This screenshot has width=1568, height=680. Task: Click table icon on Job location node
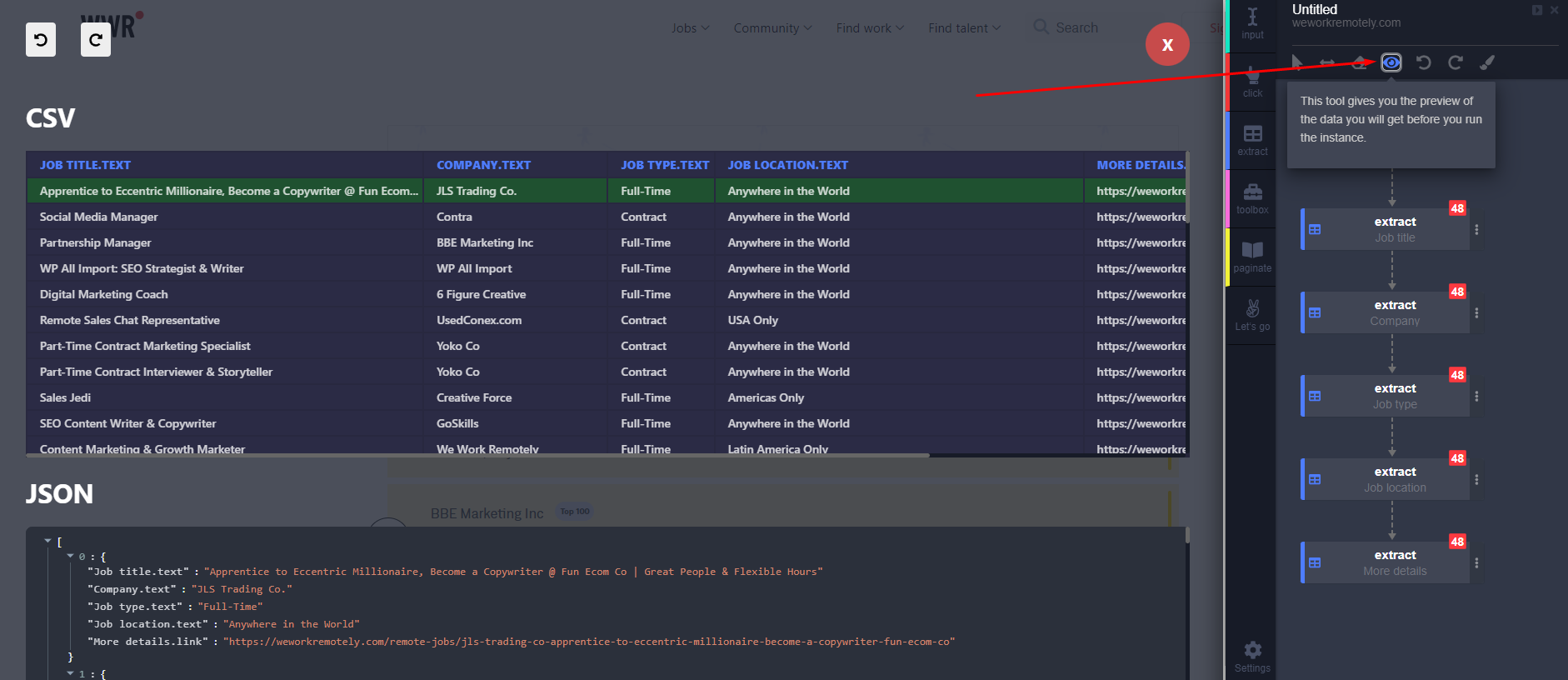point(1315,479)
